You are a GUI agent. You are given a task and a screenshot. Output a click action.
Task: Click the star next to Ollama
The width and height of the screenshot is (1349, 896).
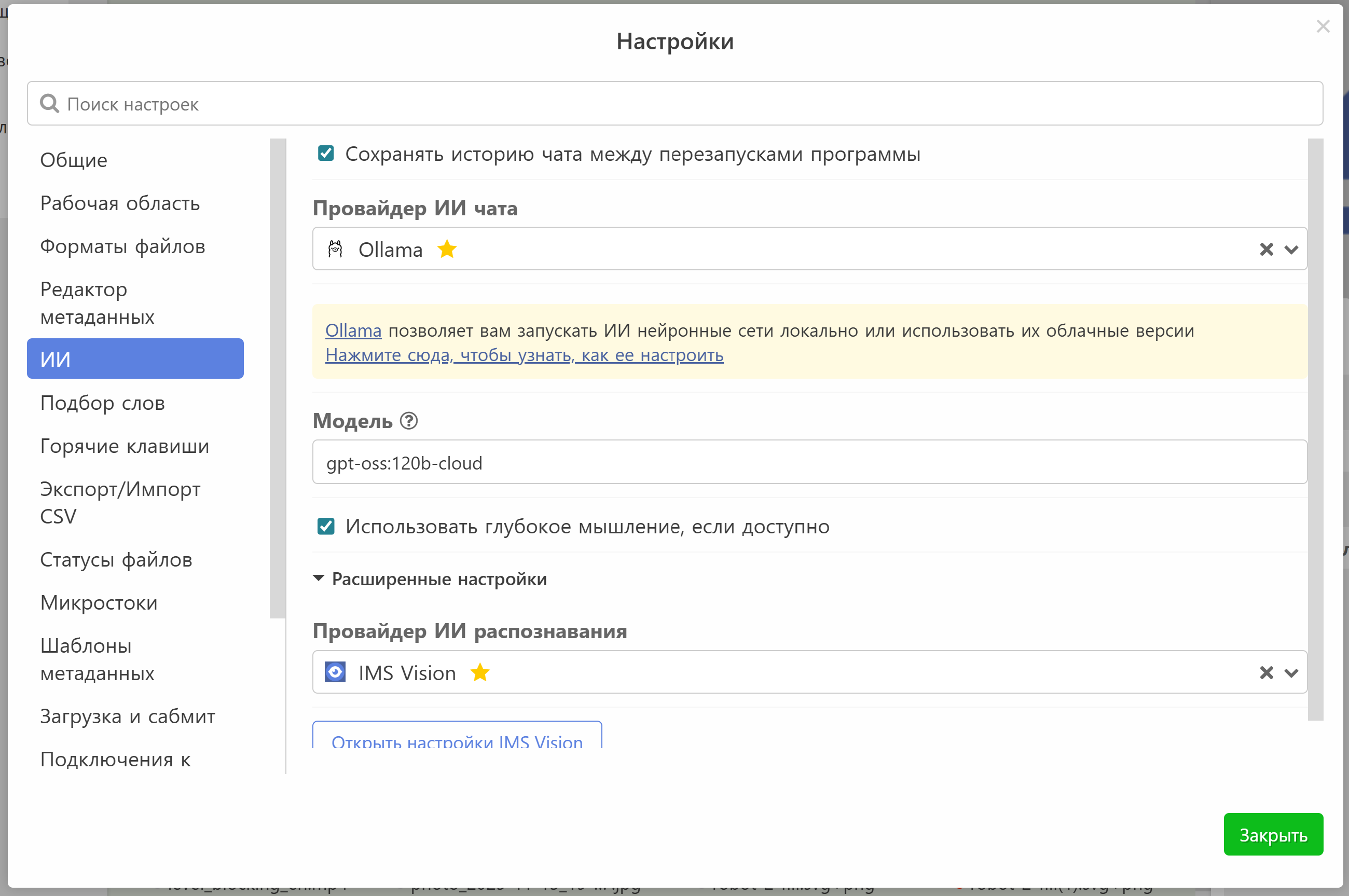click(x=447, y=249)
